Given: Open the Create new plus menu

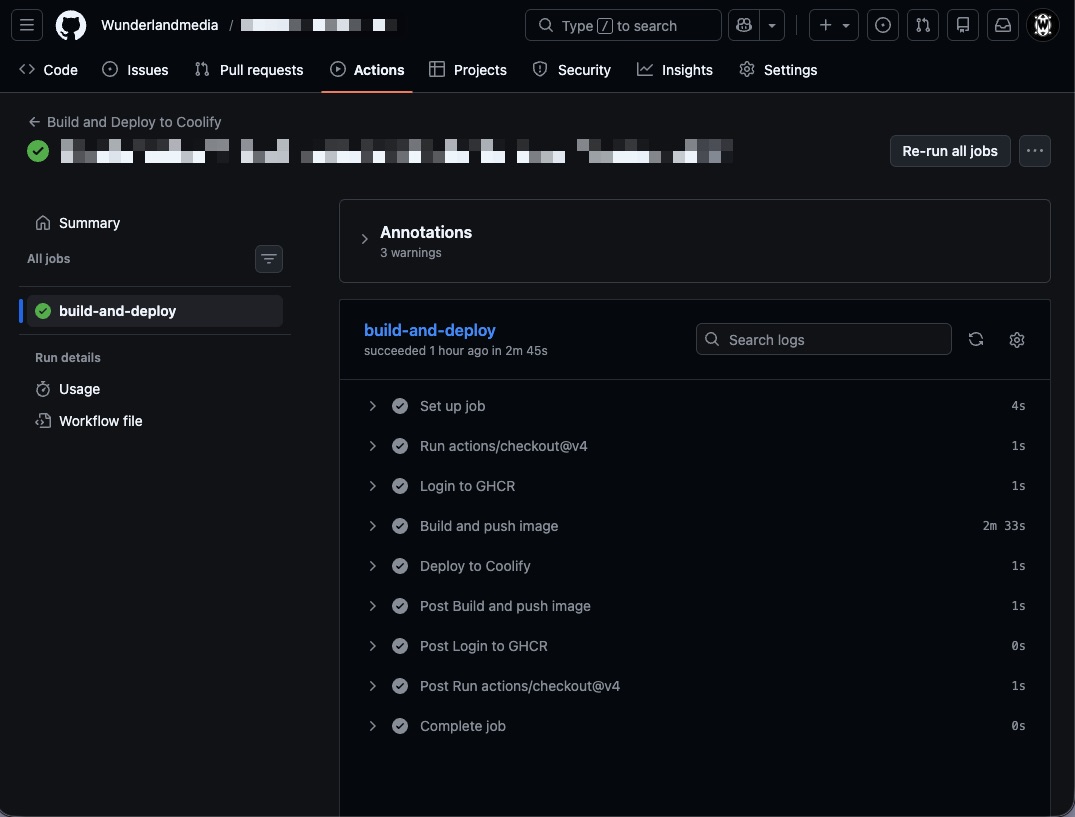Looking at the screenshot, I should [x=834, y=25].
